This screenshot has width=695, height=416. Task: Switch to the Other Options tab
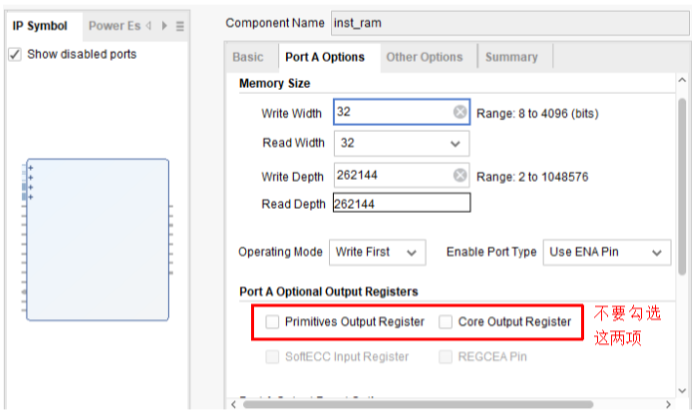[424, 57]
